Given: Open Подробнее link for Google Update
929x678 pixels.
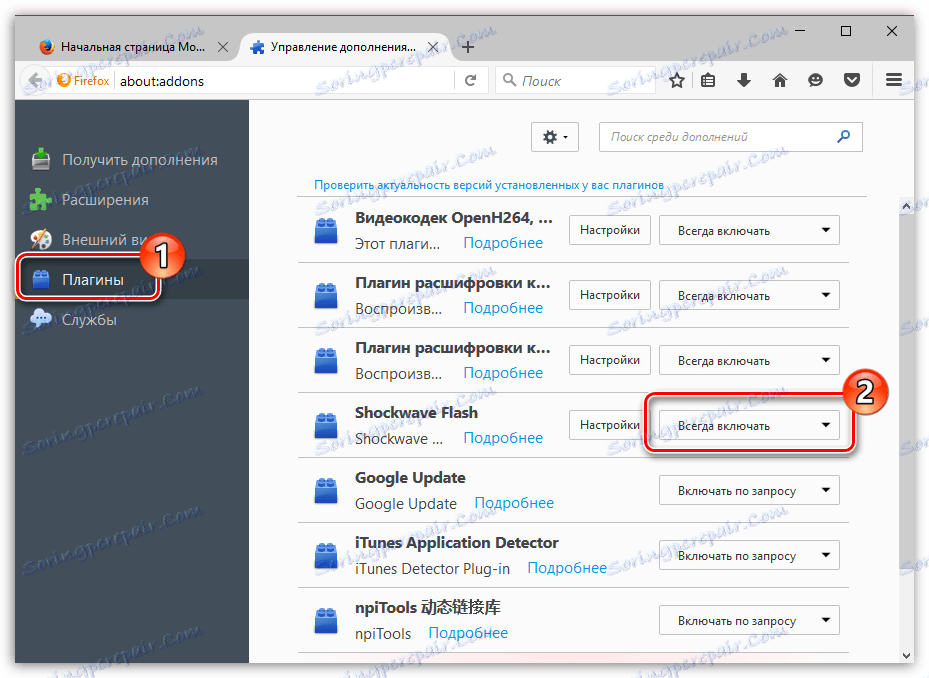Looking at the screenshot, I should point(514,503).
